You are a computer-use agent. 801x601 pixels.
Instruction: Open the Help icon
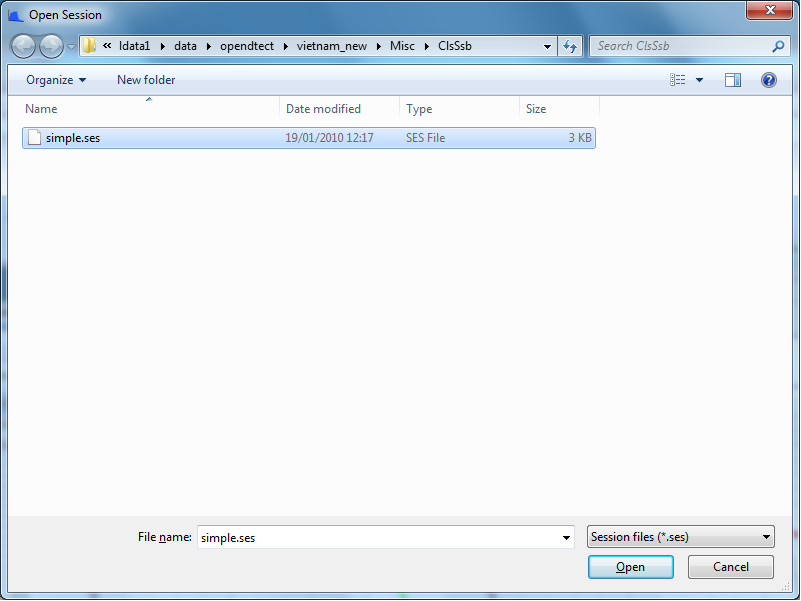(768, 79)
